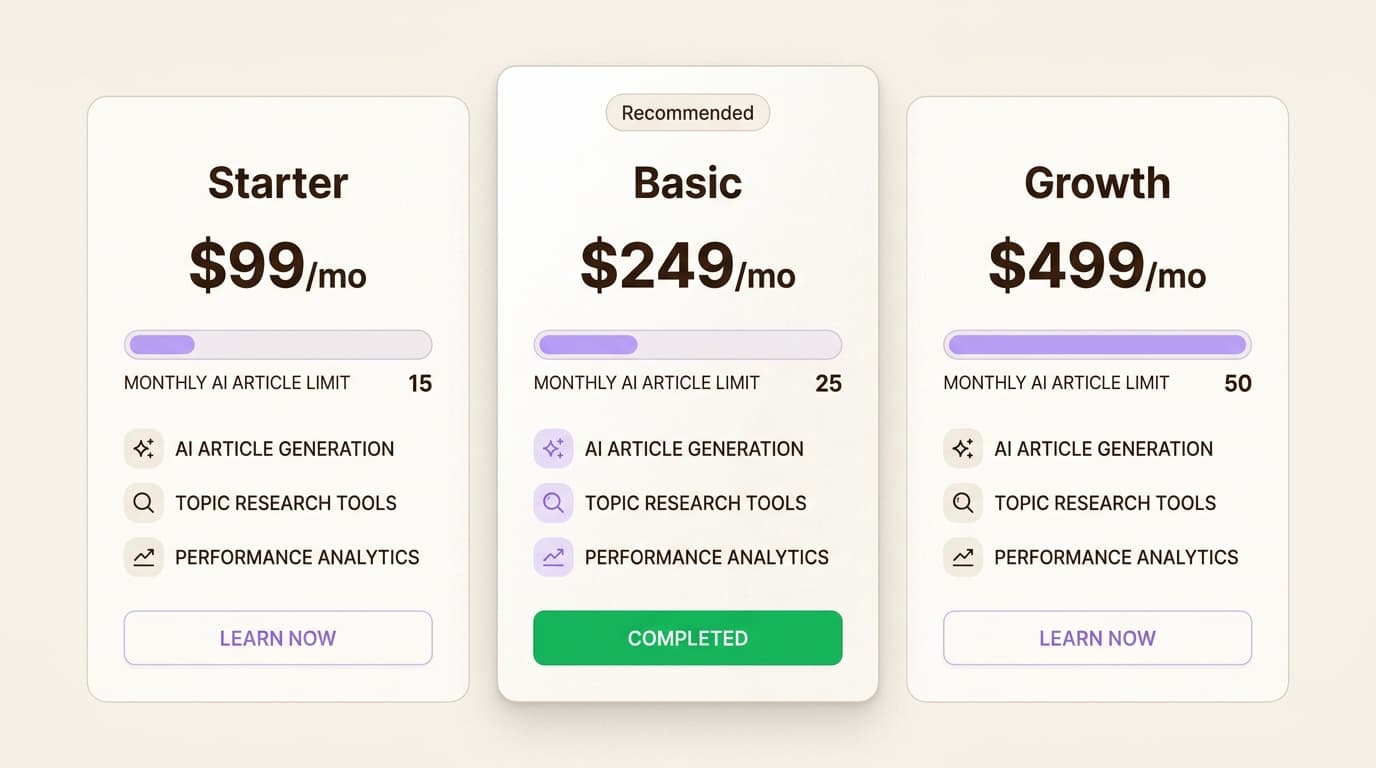The image size is (1376, 768).
Task: Click the $249/mo price on Basic
Action: [688, 267]
